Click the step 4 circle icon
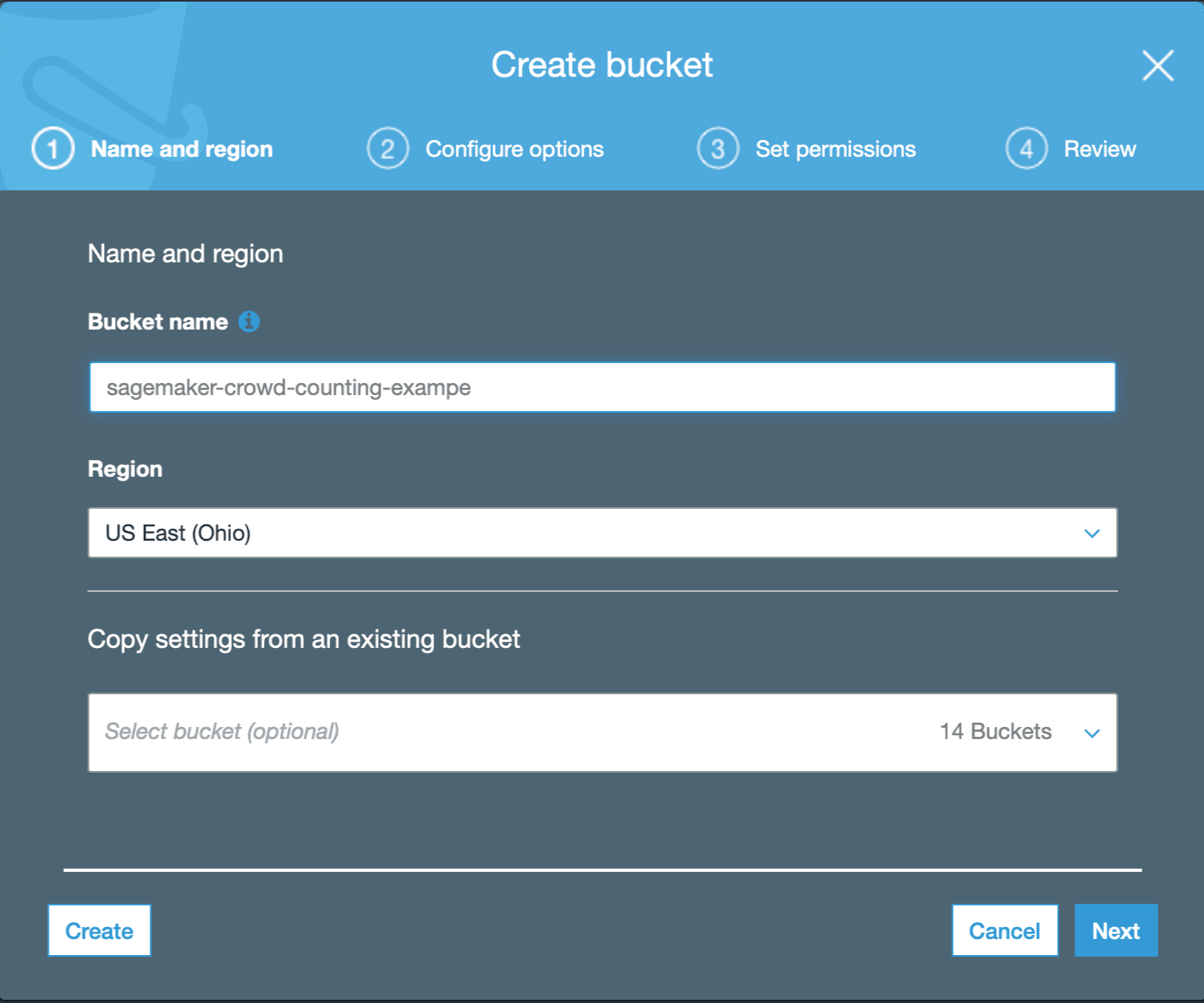The width and height of the screenshot is (1204, 1003). click(1027, 149)
